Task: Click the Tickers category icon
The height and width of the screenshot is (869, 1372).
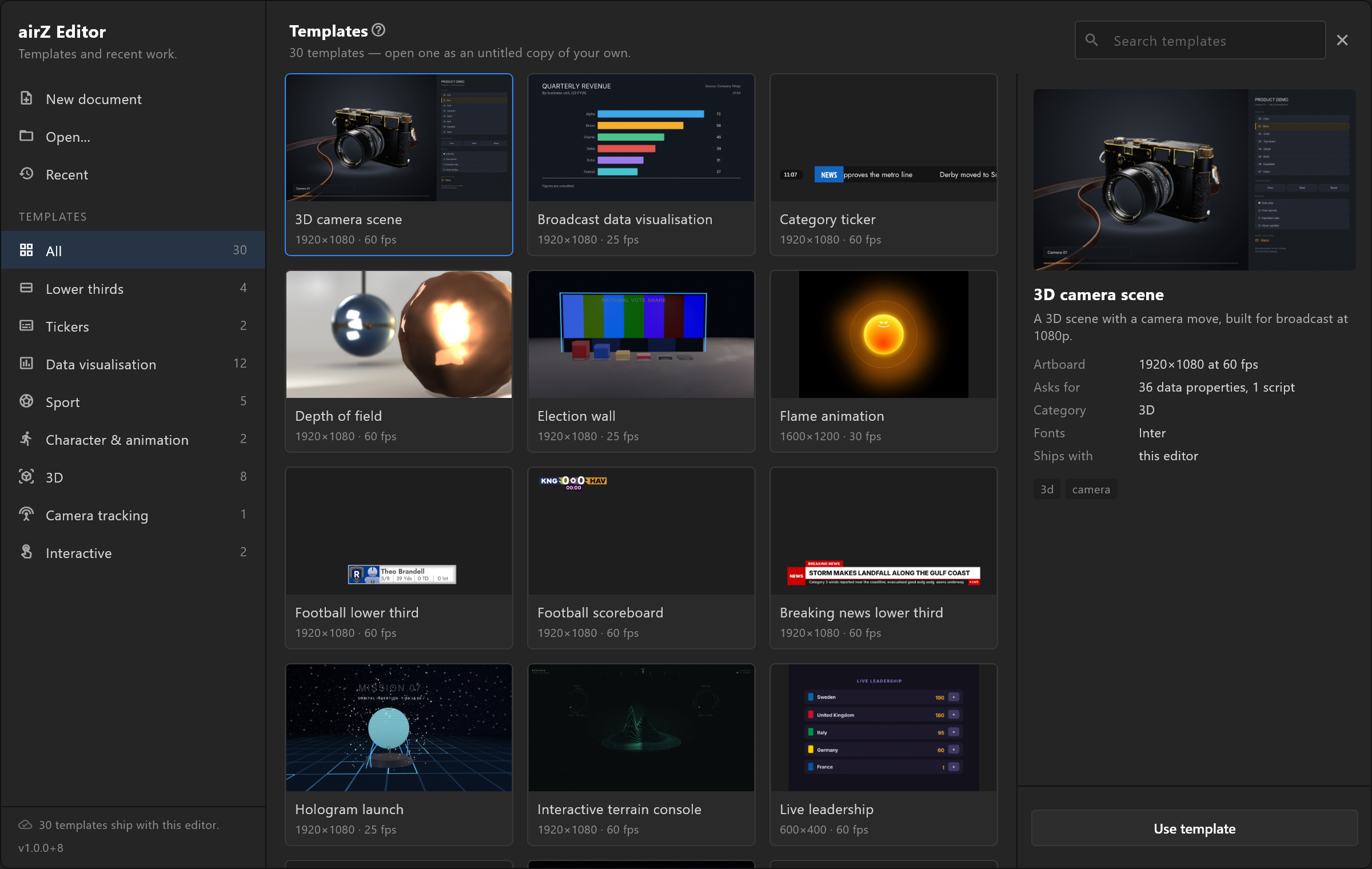Action: (26, 326)
